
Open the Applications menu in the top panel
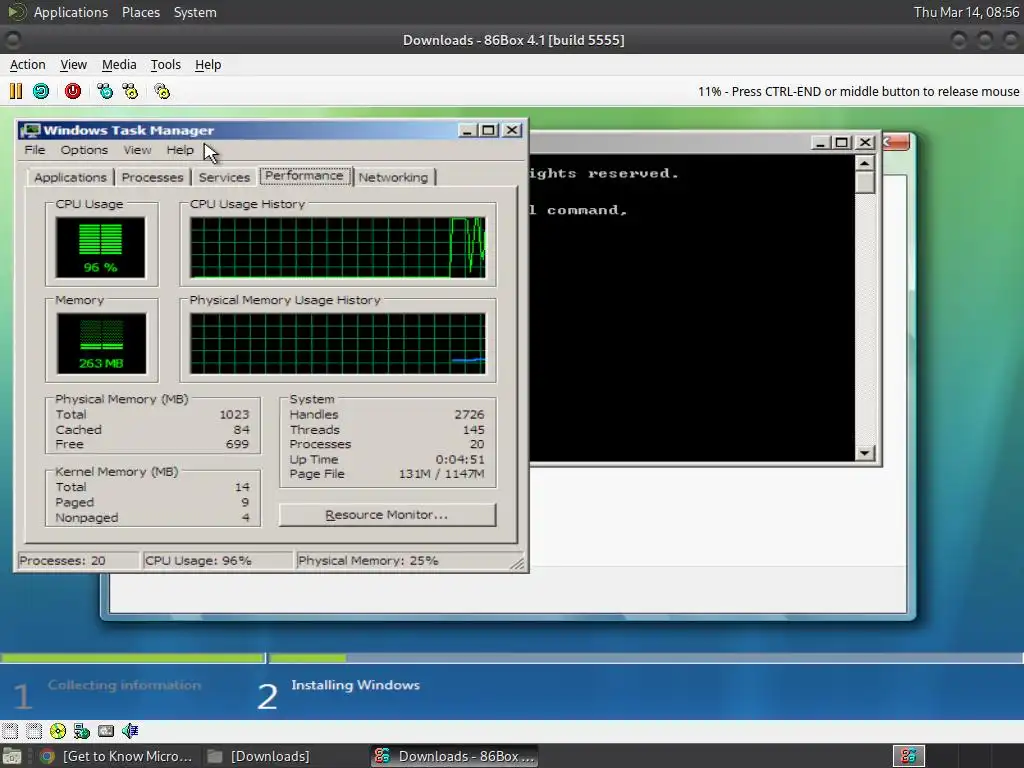point(71,12)
